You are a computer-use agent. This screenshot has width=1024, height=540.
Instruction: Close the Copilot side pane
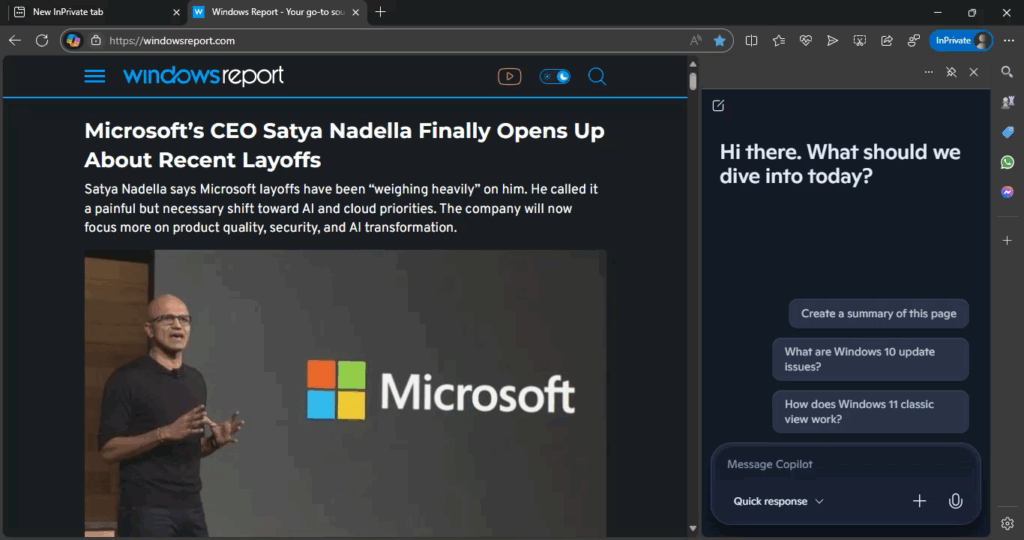click(974, 72)
